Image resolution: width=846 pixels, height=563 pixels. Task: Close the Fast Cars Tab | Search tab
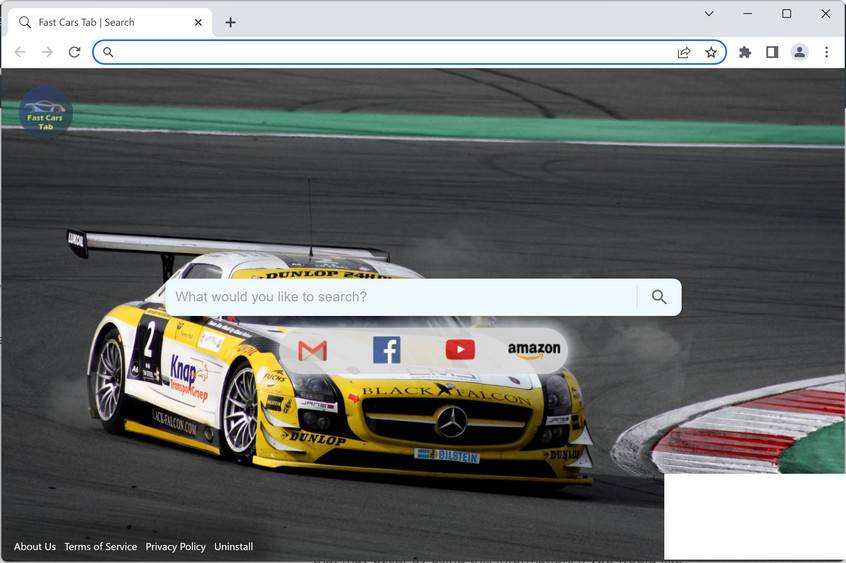pyautogui.click(x=198, y=22)
